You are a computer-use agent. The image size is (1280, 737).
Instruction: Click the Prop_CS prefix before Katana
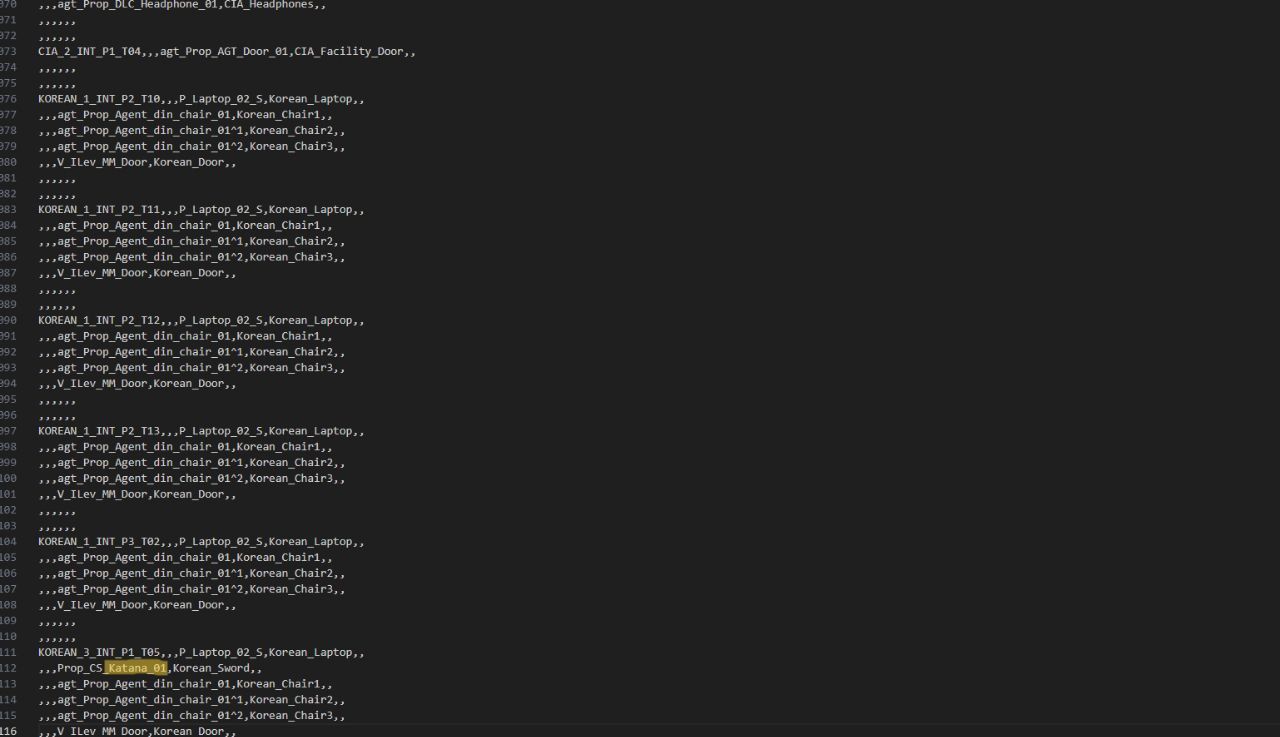click(x=80, y=668)
